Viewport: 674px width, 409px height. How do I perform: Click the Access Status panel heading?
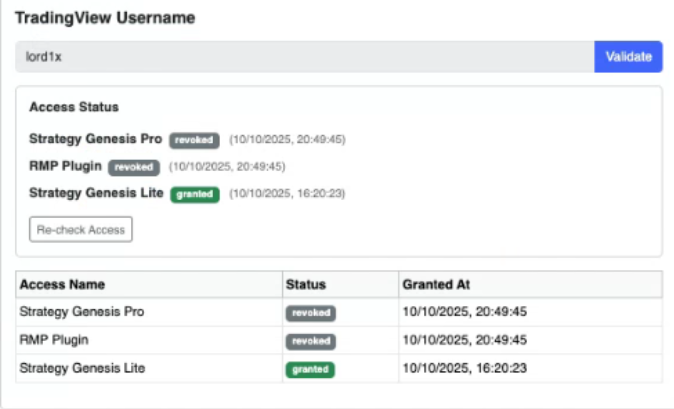74,107
